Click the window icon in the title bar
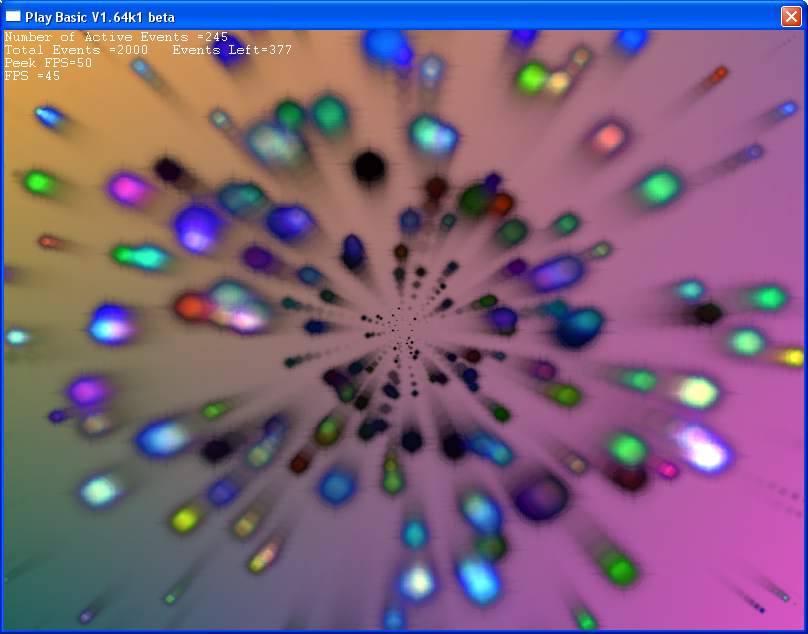The height and width of the screenshot is (634, 808). click(13, 16)
